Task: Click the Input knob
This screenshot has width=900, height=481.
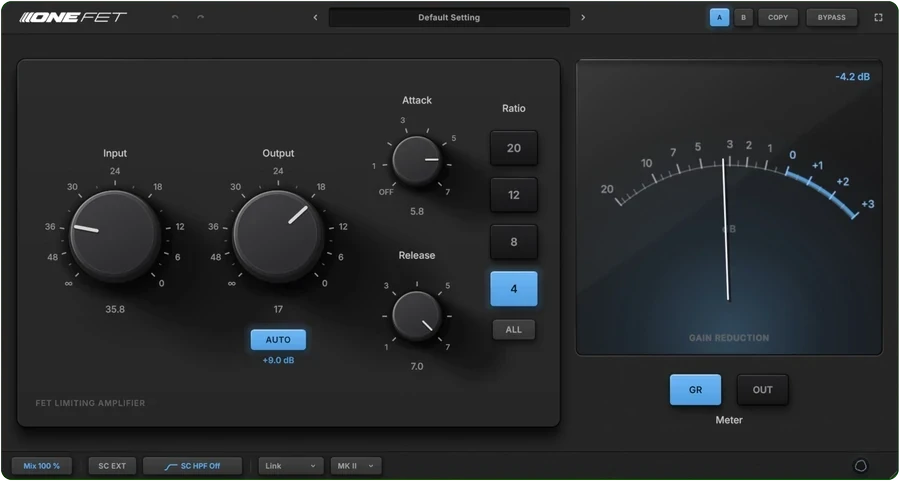Action: tap(115, 236)
